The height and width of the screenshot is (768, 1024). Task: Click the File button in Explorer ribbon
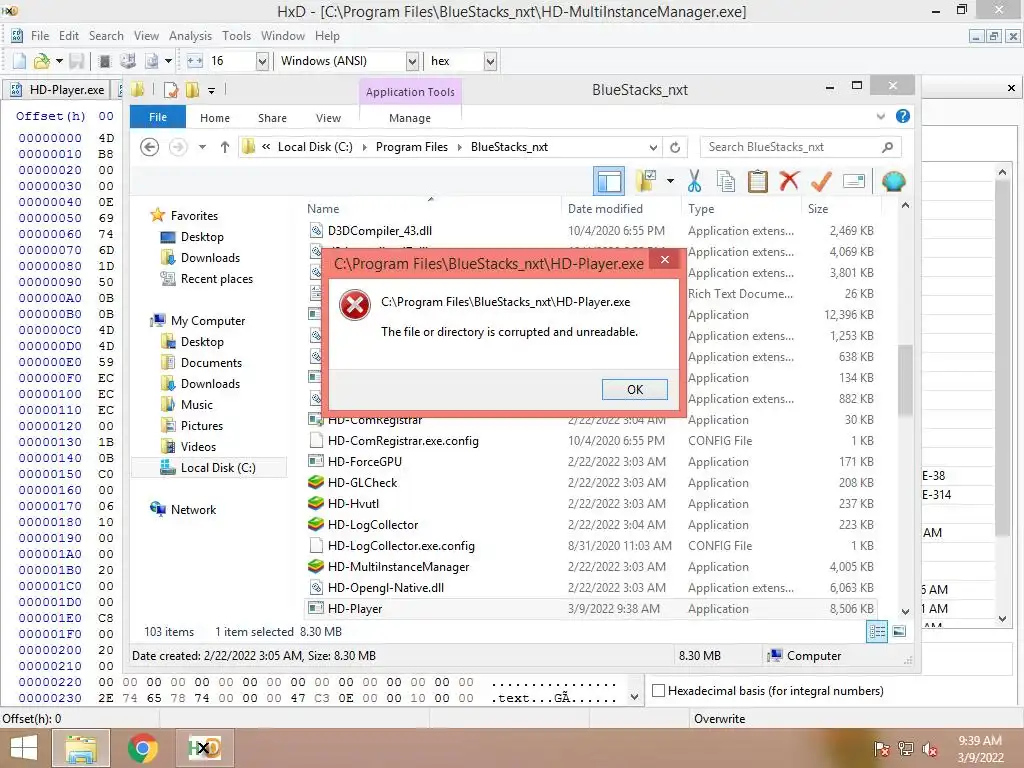[x=157, y=118]
